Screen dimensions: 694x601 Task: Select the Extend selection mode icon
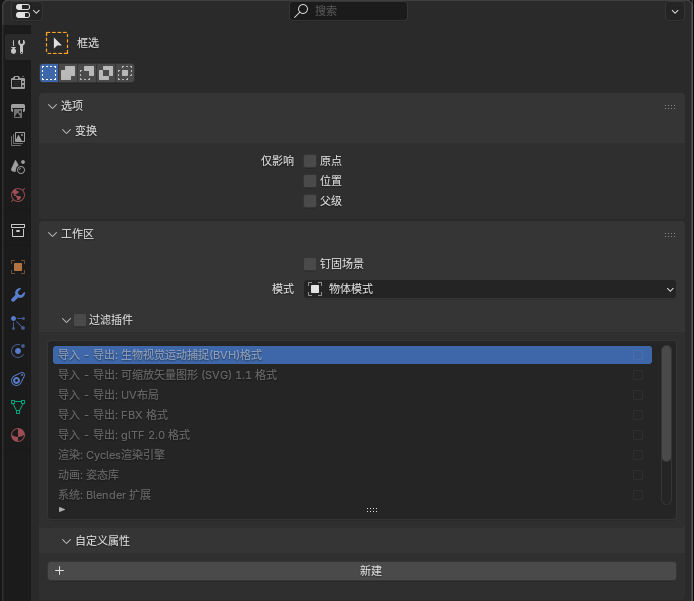tap(68, 73)
